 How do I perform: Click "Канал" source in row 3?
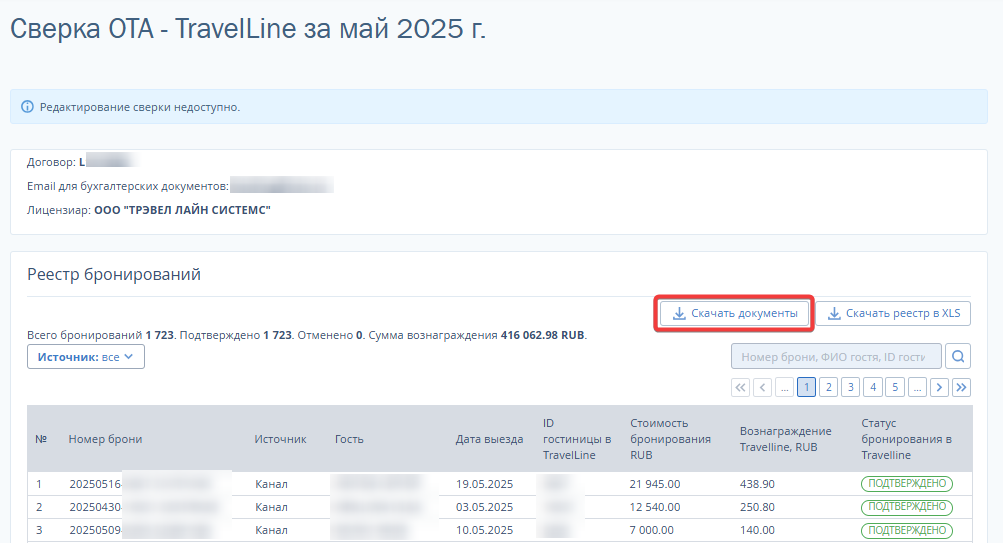click(271, 530)
